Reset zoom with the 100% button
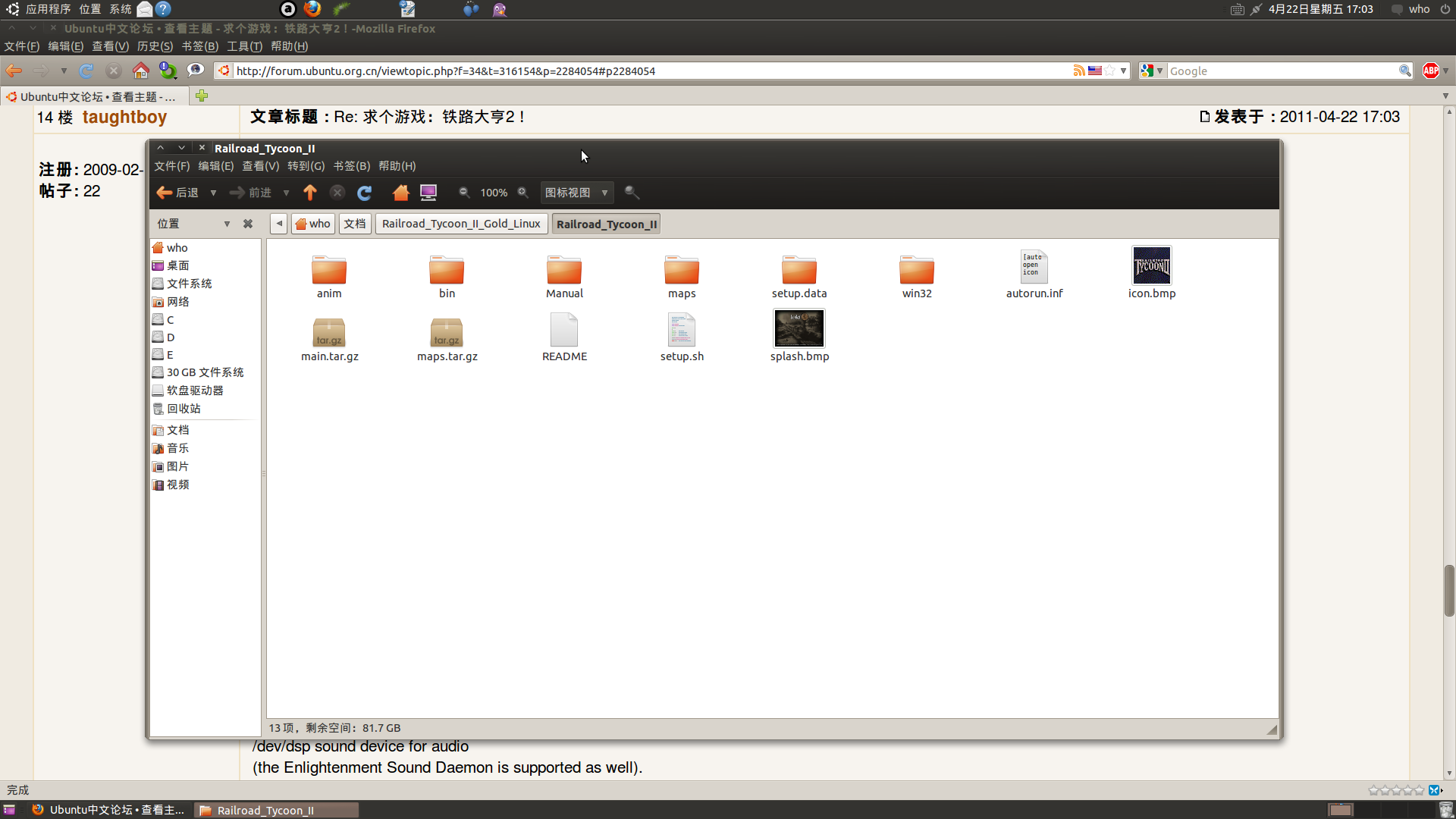 (494, 193)
